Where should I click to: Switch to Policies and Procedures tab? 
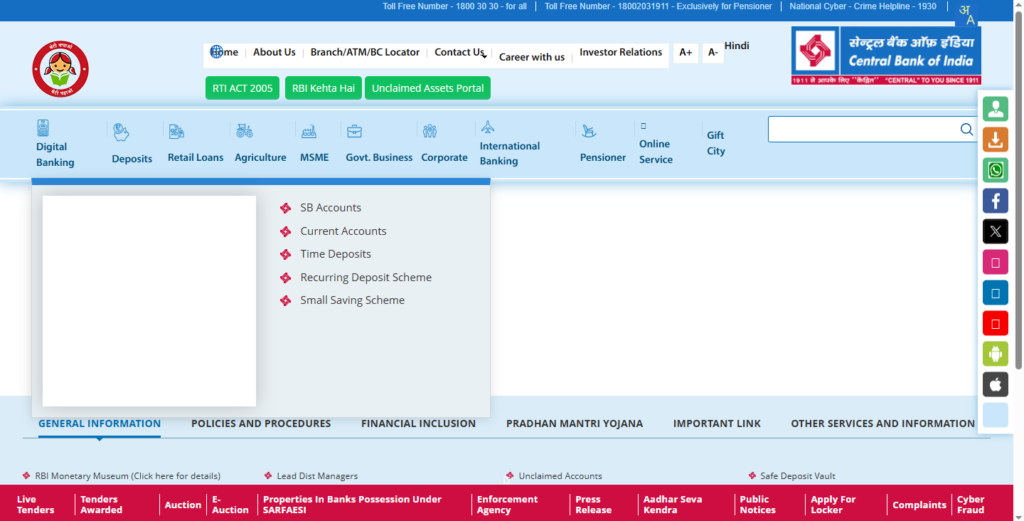261,424
